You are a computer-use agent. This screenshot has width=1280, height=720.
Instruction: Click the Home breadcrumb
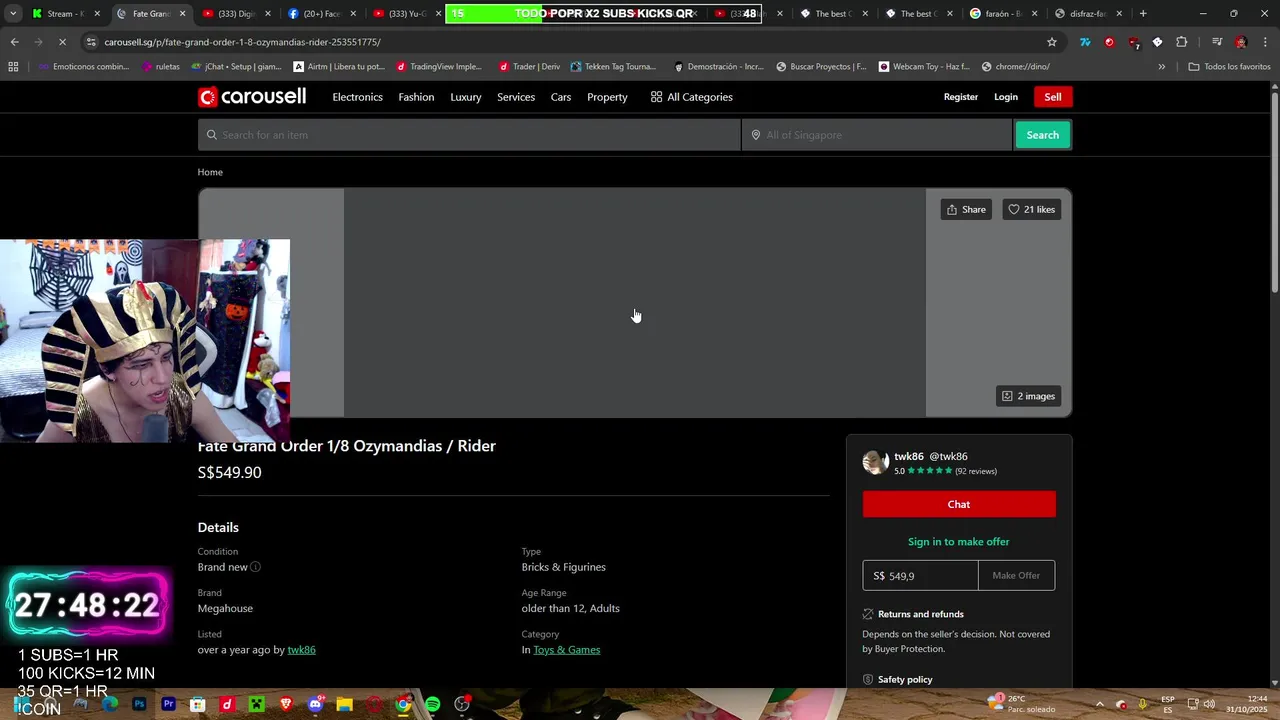tap(210, 172)
